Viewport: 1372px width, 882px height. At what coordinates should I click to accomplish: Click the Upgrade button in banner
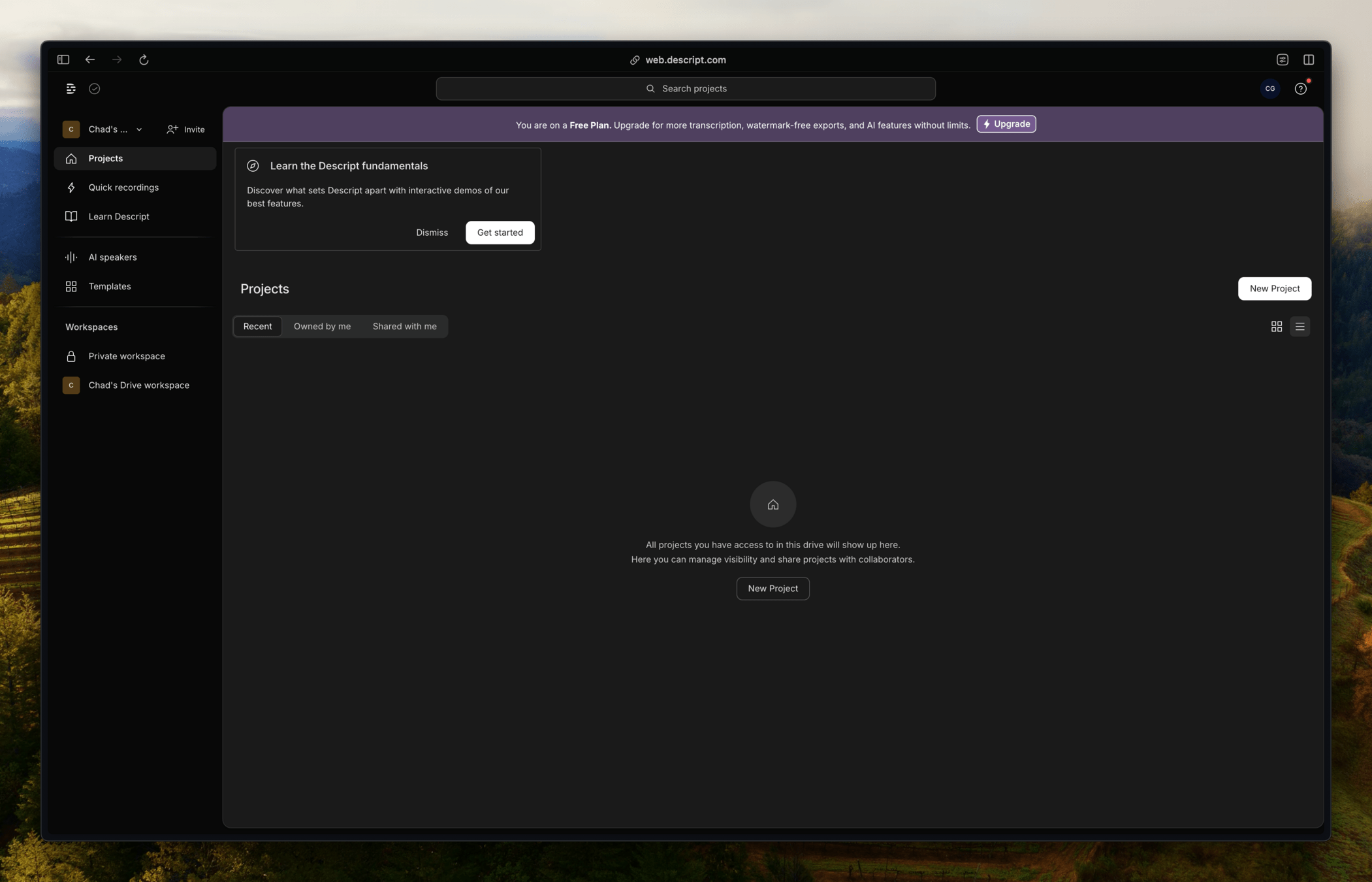pos(1006,124)
